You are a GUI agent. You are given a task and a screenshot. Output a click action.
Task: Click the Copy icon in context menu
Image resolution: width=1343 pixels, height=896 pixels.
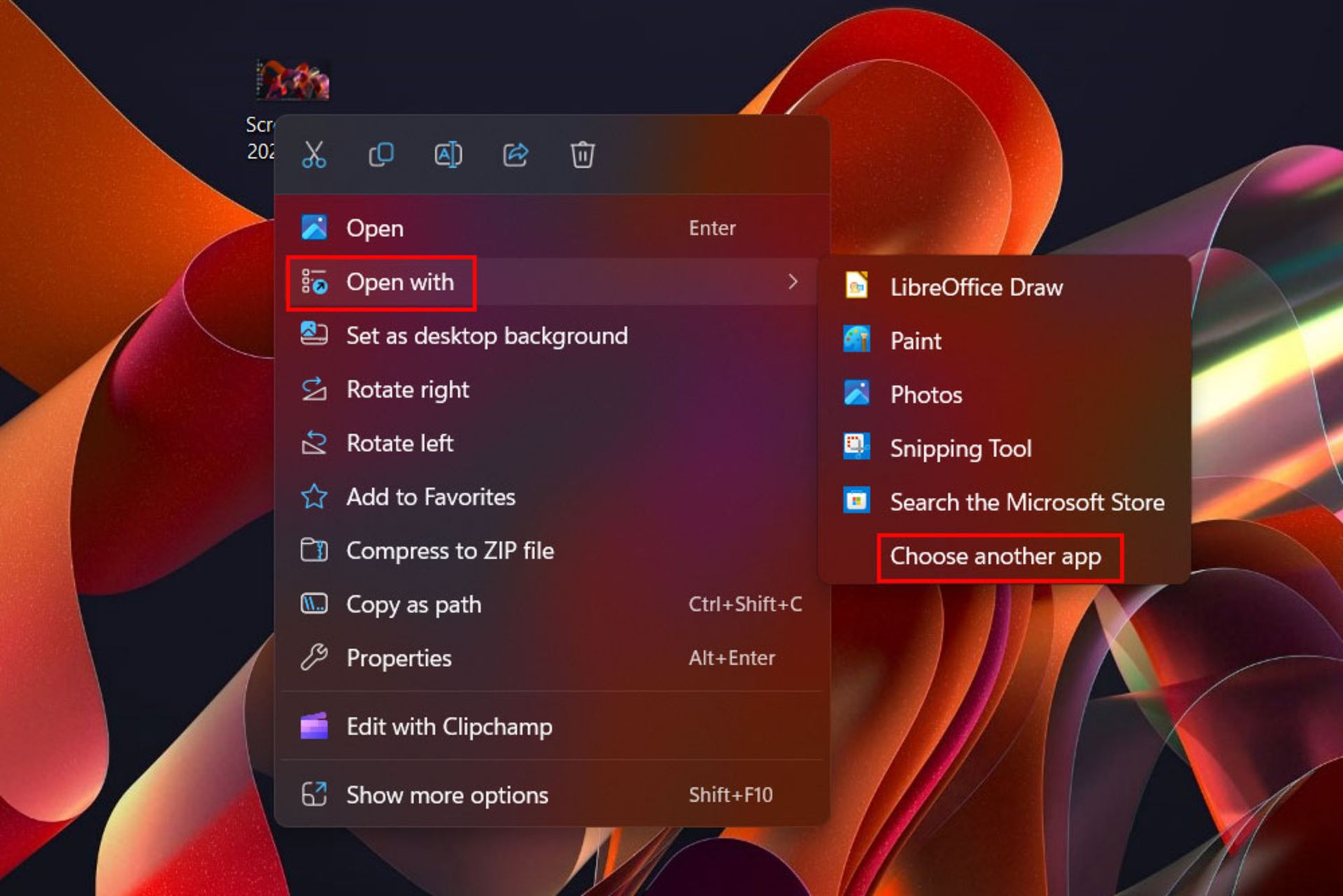click(x=381, y=155)
